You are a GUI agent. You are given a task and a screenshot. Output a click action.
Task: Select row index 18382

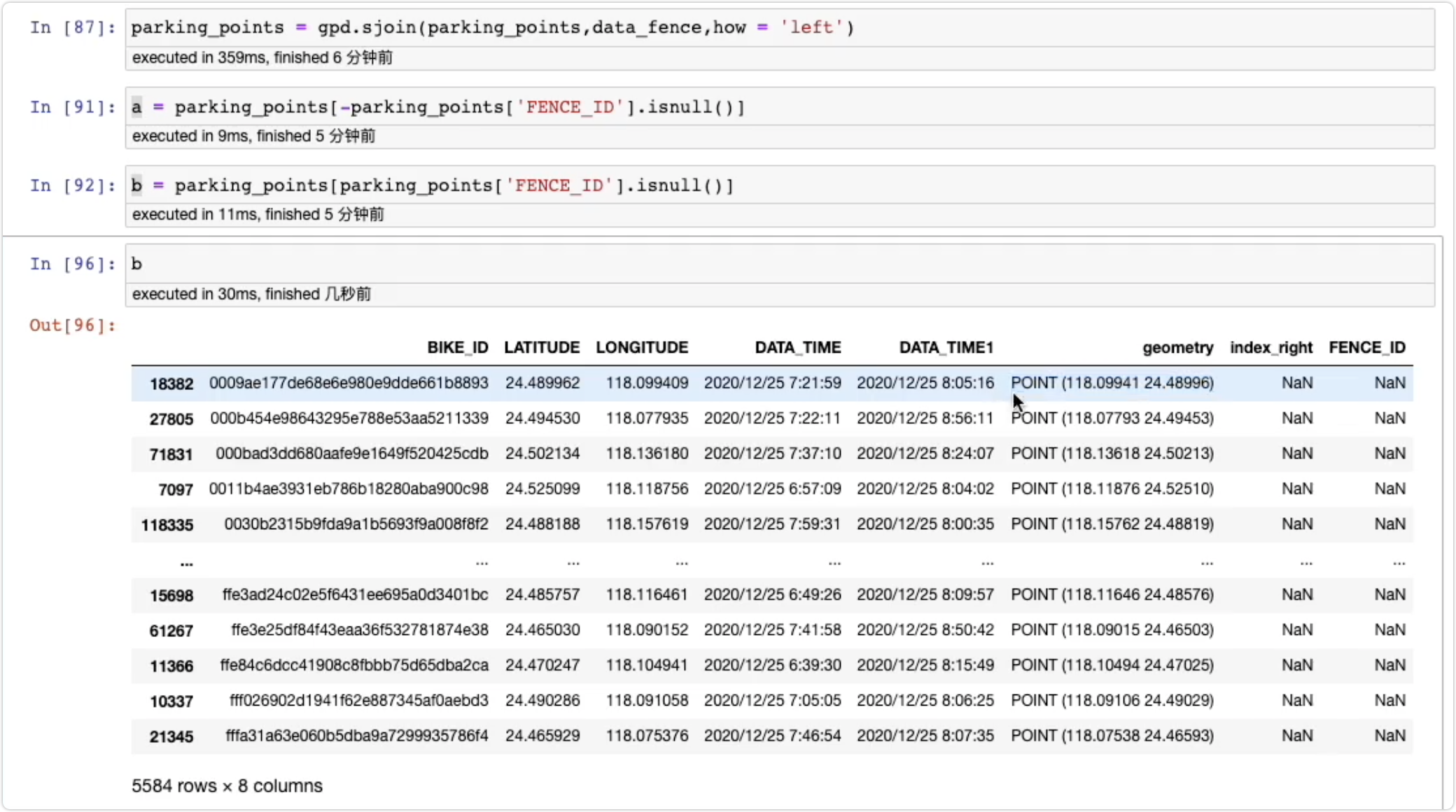(171, 384)
